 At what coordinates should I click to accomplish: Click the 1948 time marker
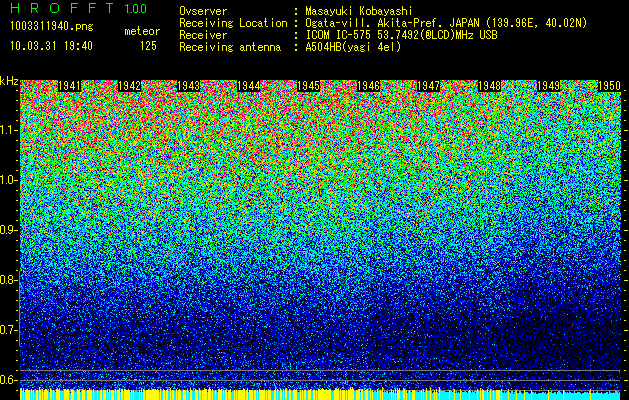tap(489, 86)
